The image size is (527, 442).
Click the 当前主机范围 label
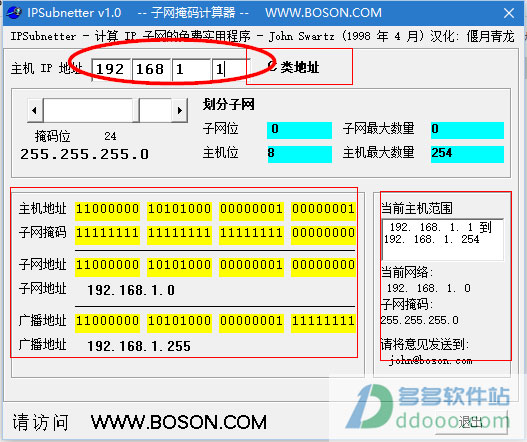coord(417,208)
